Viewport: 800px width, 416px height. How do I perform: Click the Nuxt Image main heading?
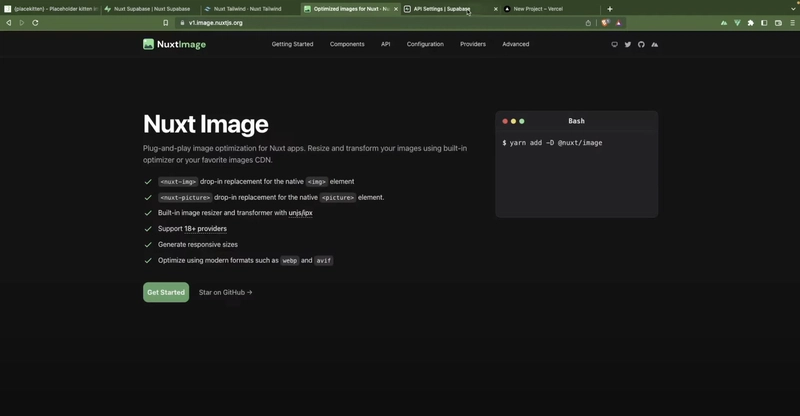coord(206,124)
